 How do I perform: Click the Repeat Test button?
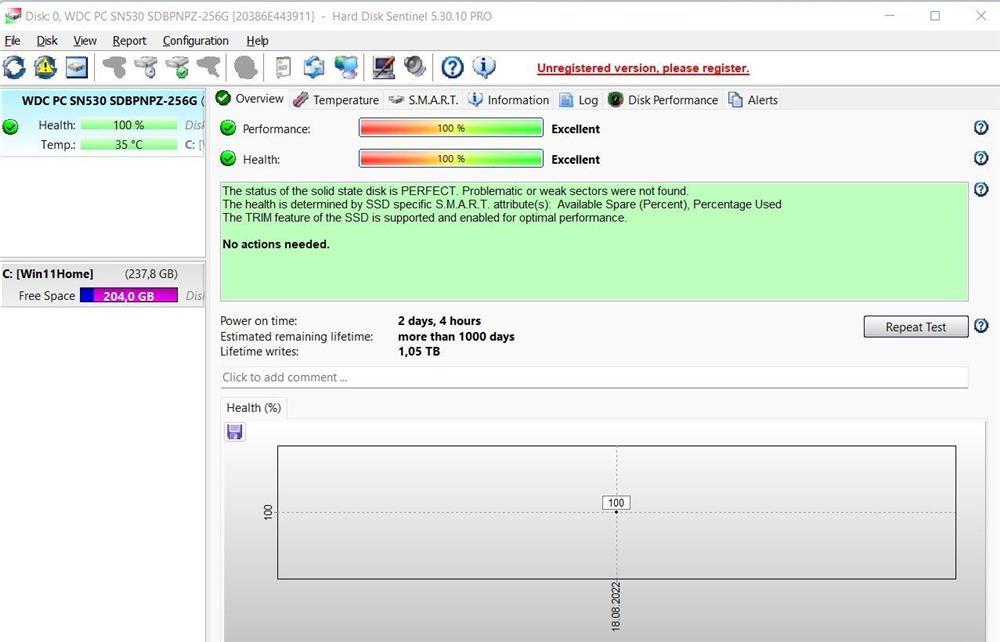[x=916, y=327]
